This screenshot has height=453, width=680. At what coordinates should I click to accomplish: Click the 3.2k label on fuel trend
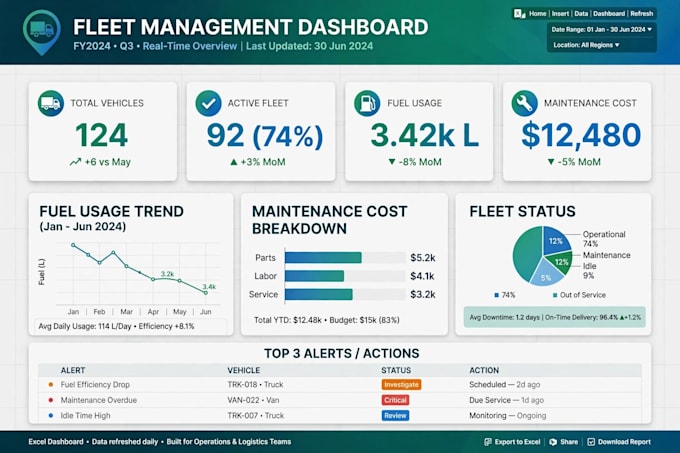[167, 274]
